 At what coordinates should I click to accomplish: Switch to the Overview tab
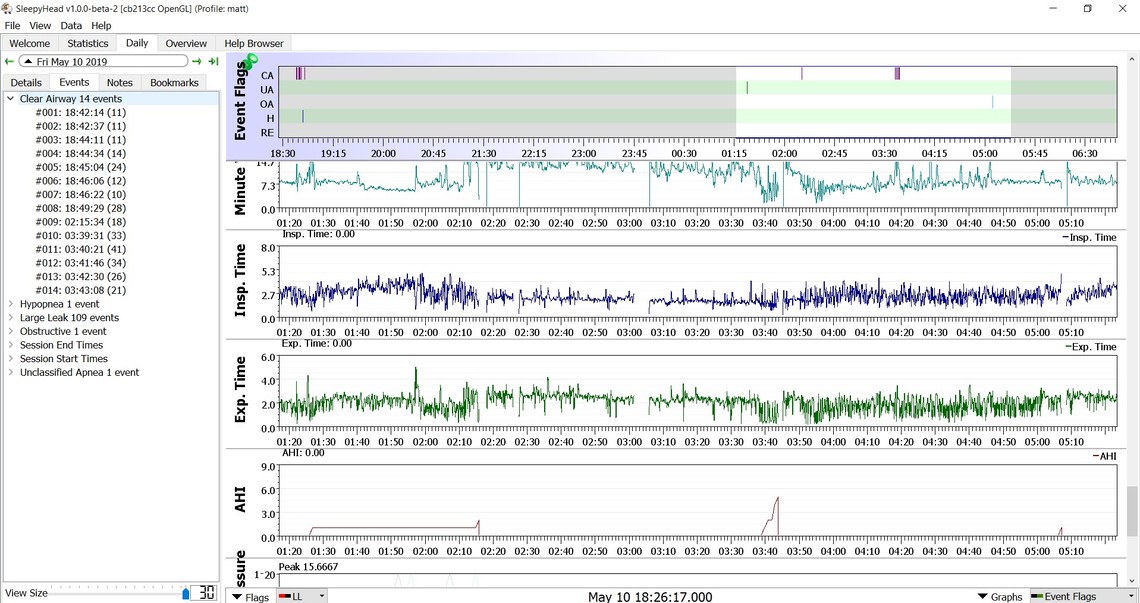click(186, 44)
